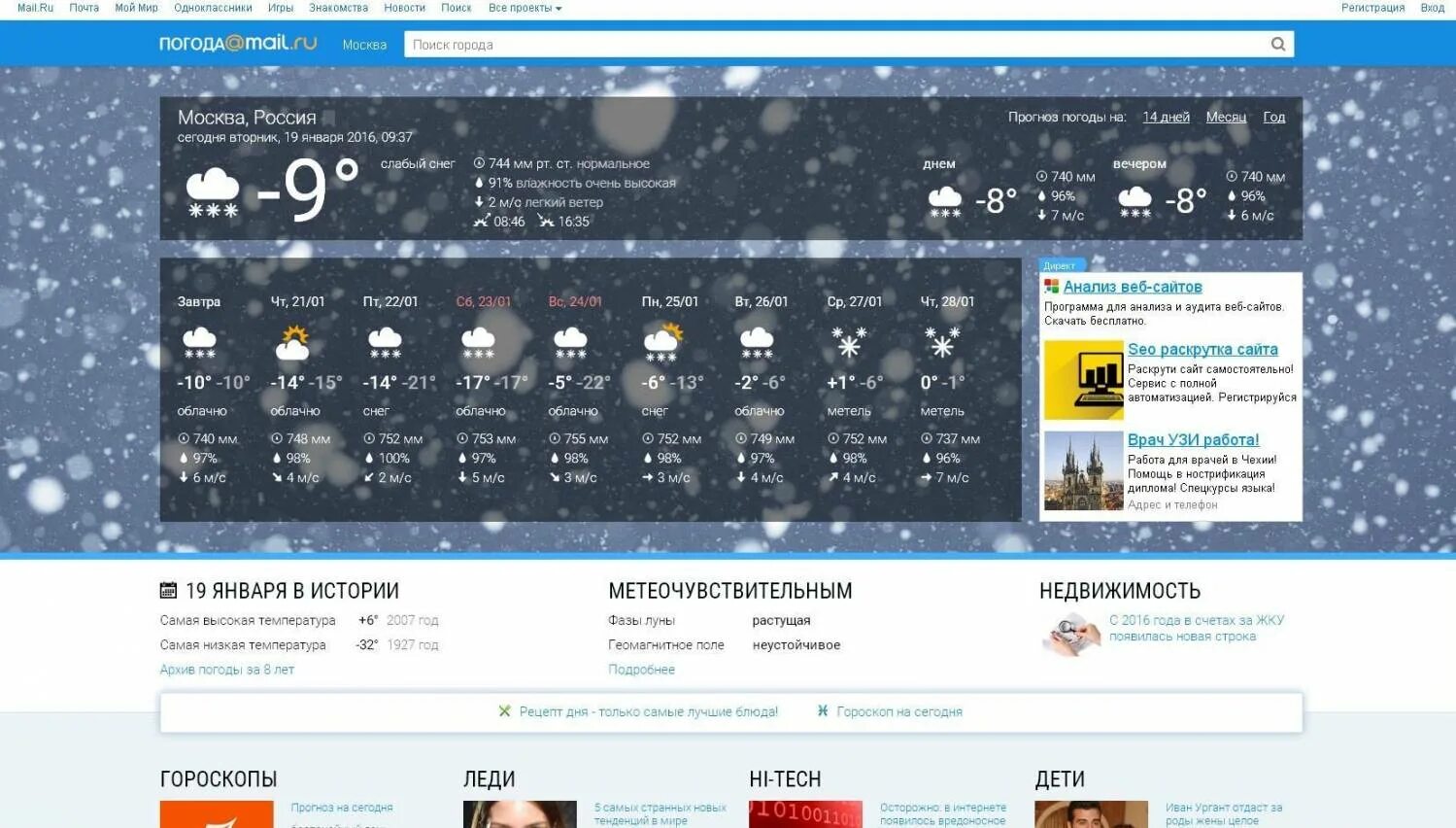1456x828 pixels.
Task: Click Tuesday 26/01 weather icon
Action: point(757,343)
